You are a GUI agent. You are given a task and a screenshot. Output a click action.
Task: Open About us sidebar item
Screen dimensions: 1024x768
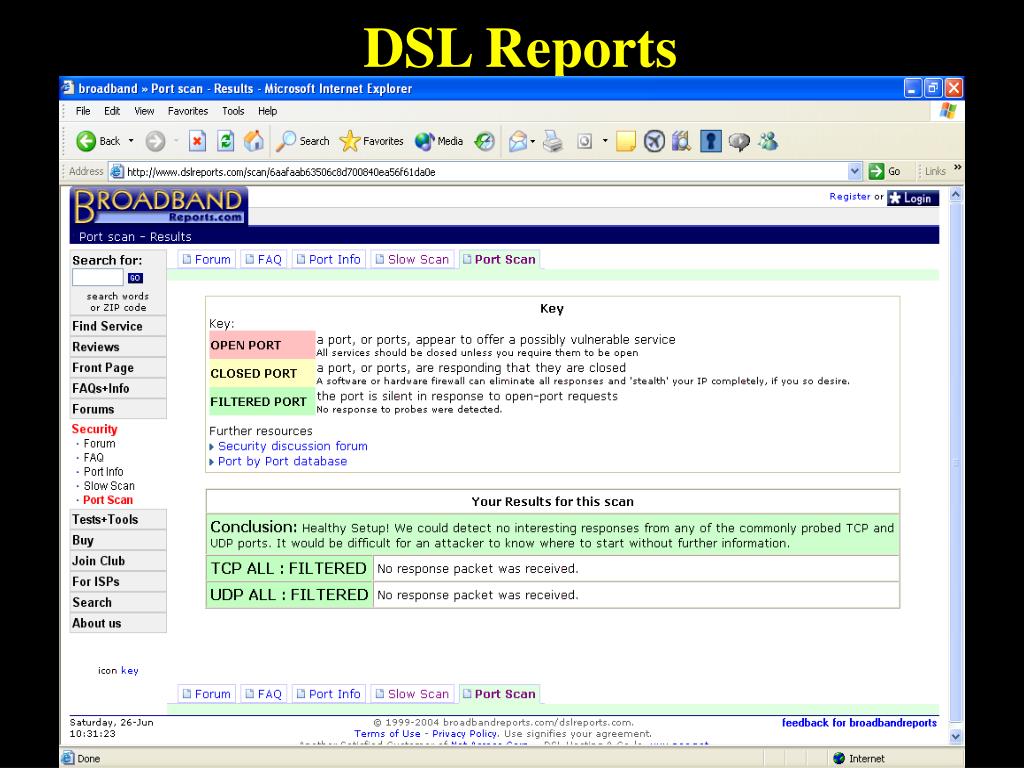click(118, 623)
